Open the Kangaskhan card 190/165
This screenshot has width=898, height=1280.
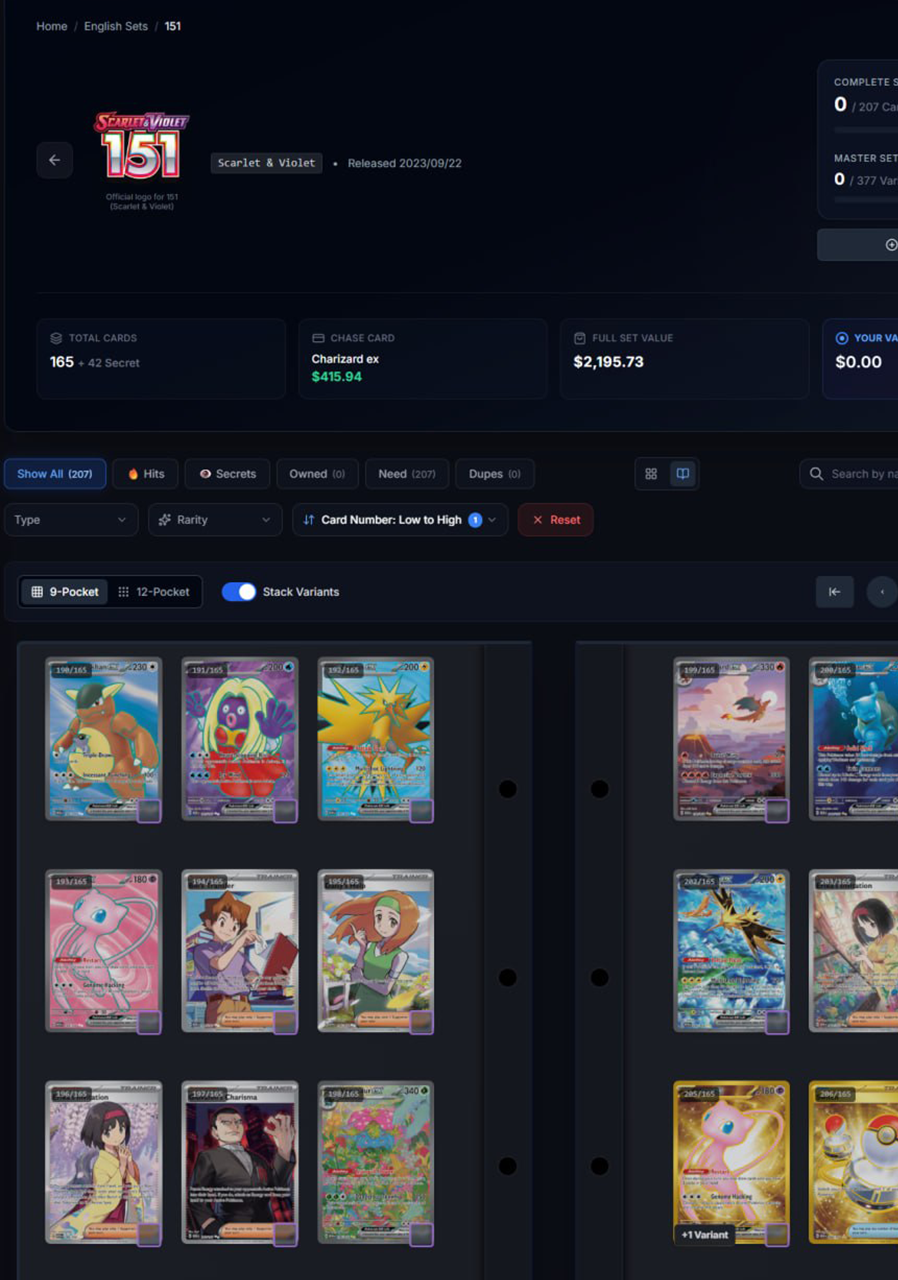coord(104,739)
